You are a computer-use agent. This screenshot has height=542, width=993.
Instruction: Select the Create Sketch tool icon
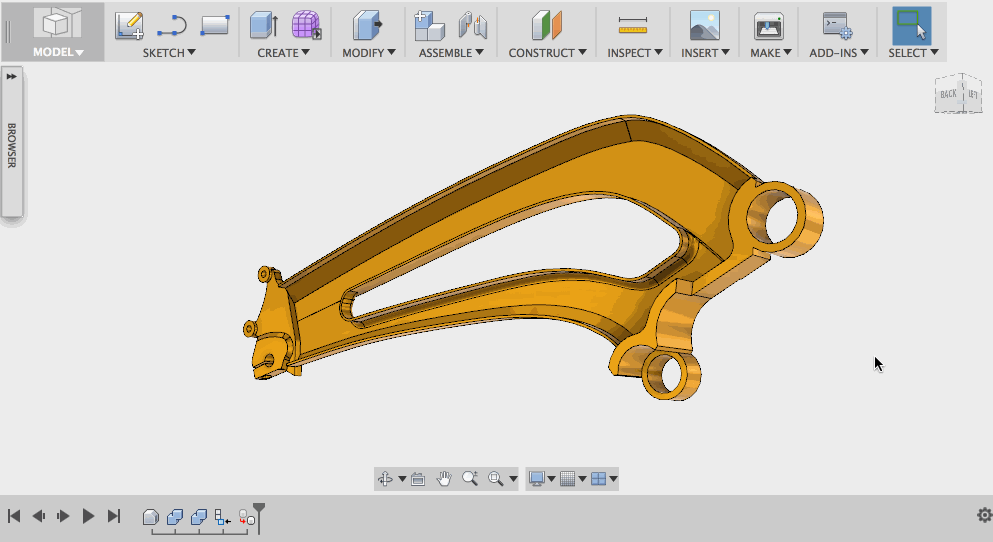pos(129,26)
